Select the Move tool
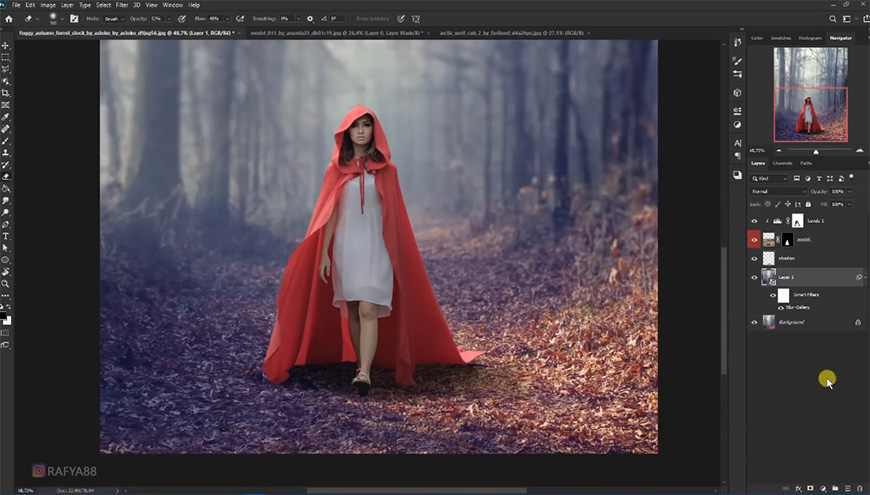870x495 pixels. 6,46
